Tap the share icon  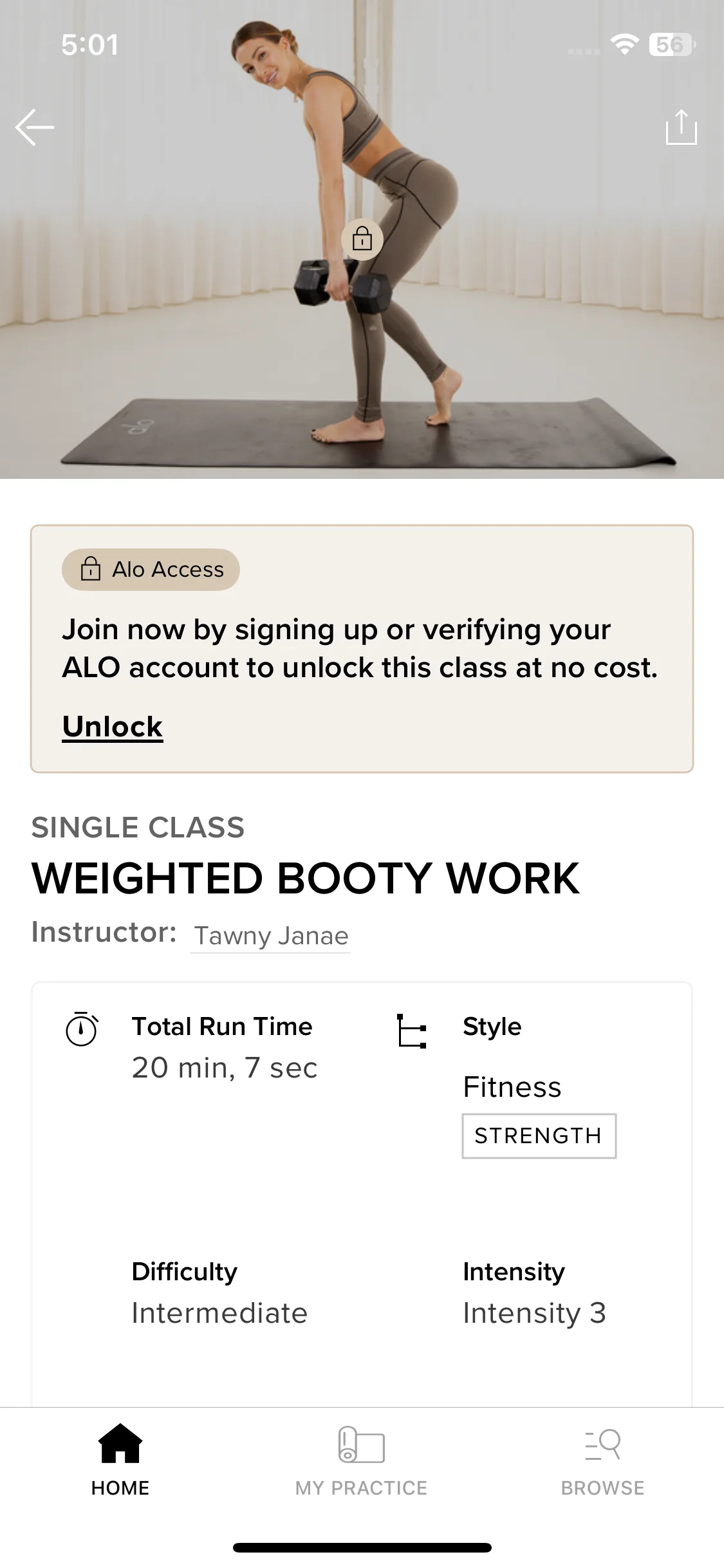681,127
